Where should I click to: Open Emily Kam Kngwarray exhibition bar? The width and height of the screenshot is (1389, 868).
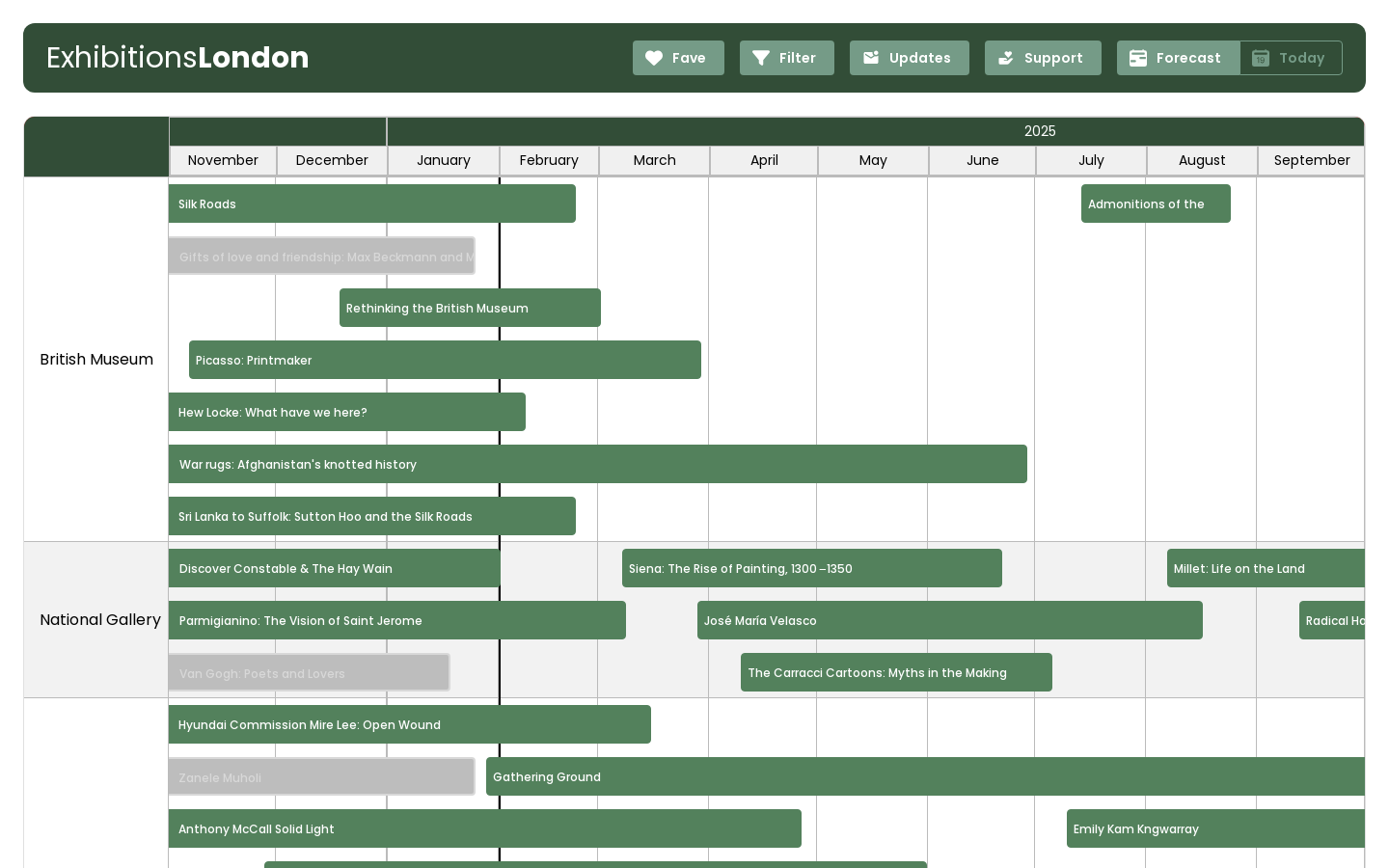[x=1215, y=828]
